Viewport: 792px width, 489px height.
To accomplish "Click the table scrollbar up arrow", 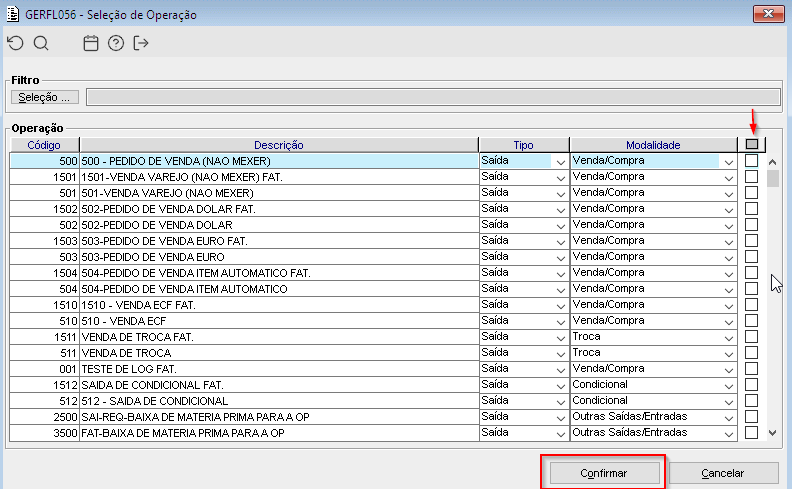I will tap(772, 162).
